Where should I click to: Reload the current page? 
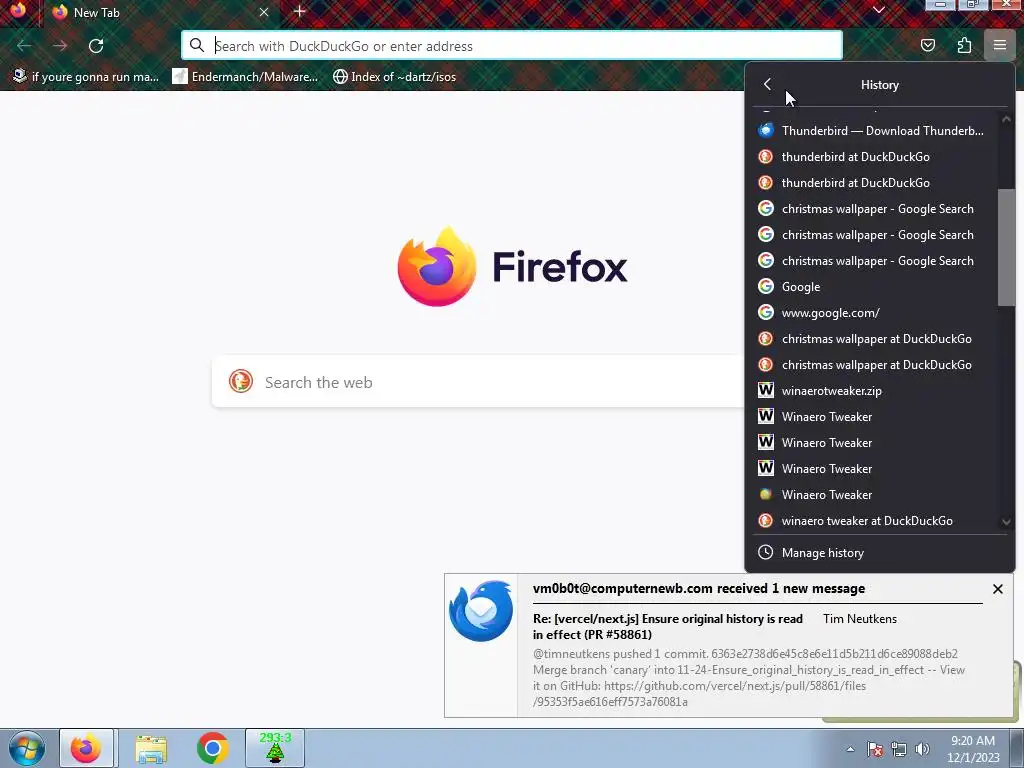[96, 46]
